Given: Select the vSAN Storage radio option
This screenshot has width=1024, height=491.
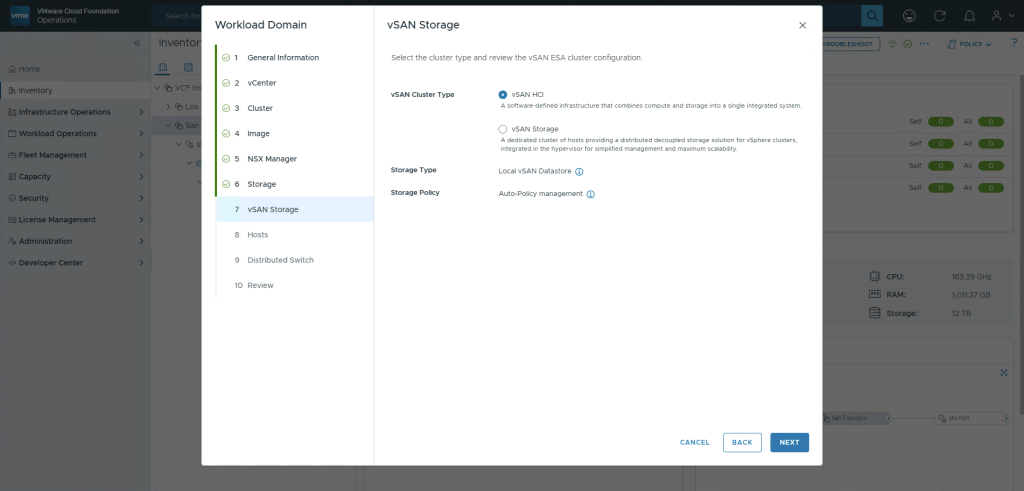Looking at the screenshot, I should click(503, 129).
